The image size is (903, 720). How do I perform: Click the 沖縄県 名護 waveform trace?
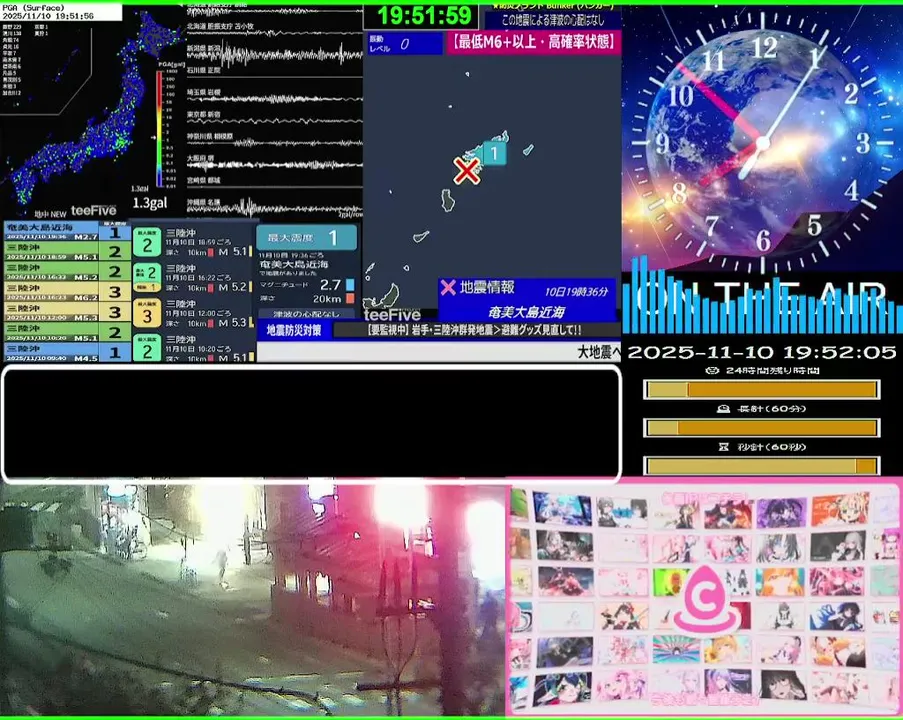(x=274, y=207)
